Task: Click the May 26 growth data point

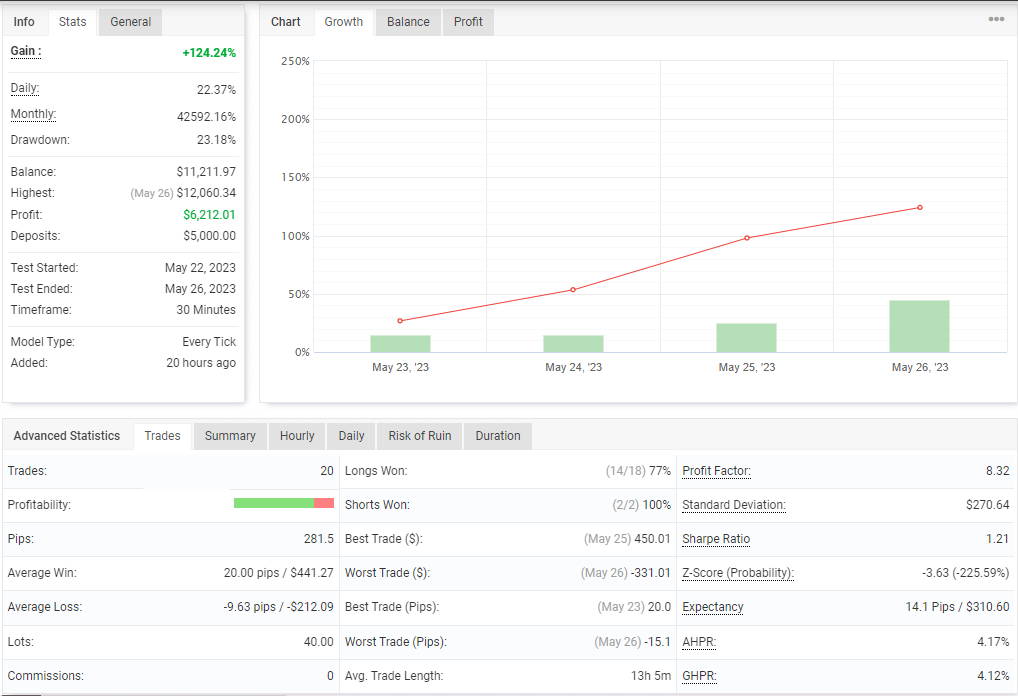Action: 920,208
